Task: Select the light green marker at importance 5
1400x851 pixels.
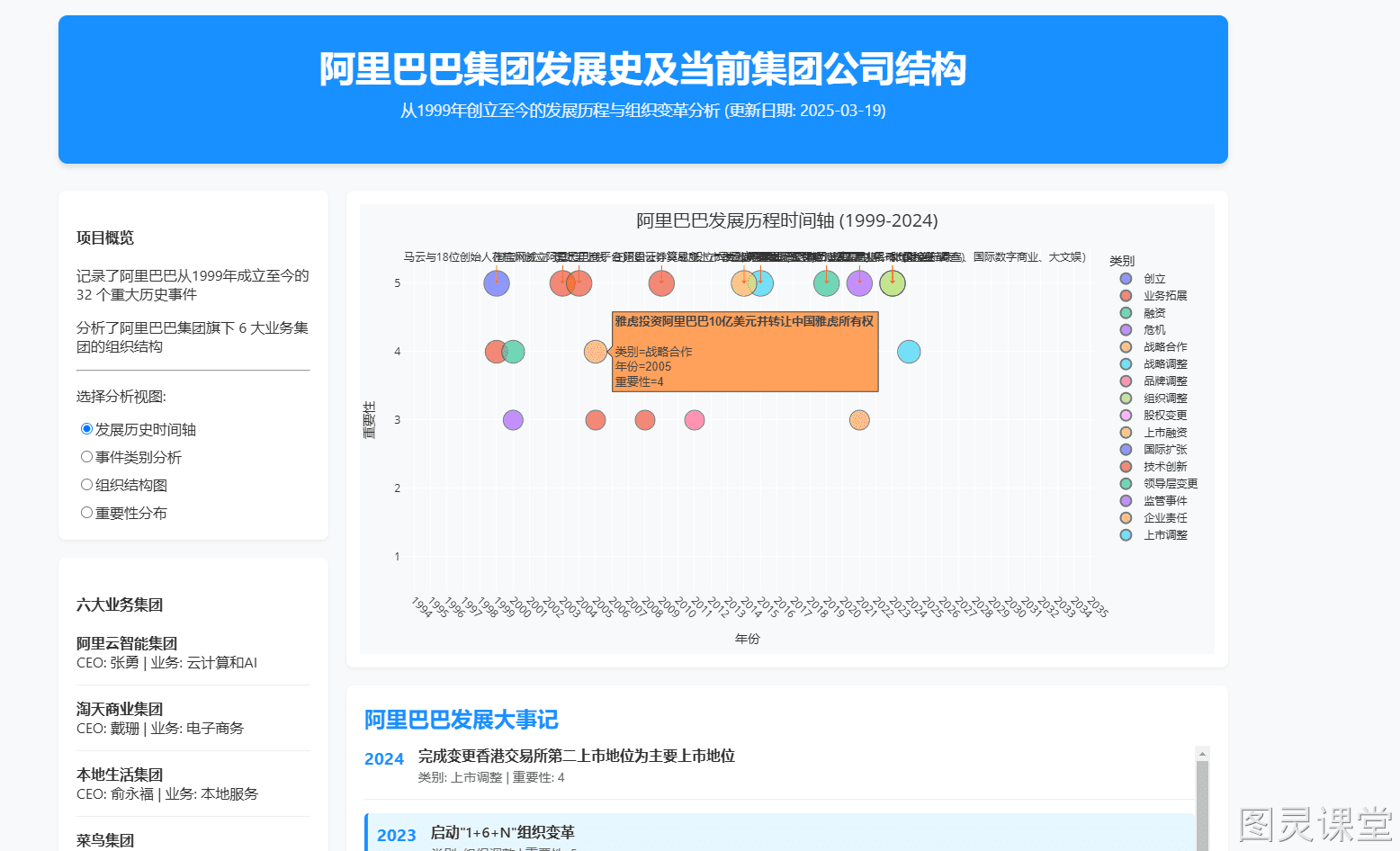Action: click(893, 283)
